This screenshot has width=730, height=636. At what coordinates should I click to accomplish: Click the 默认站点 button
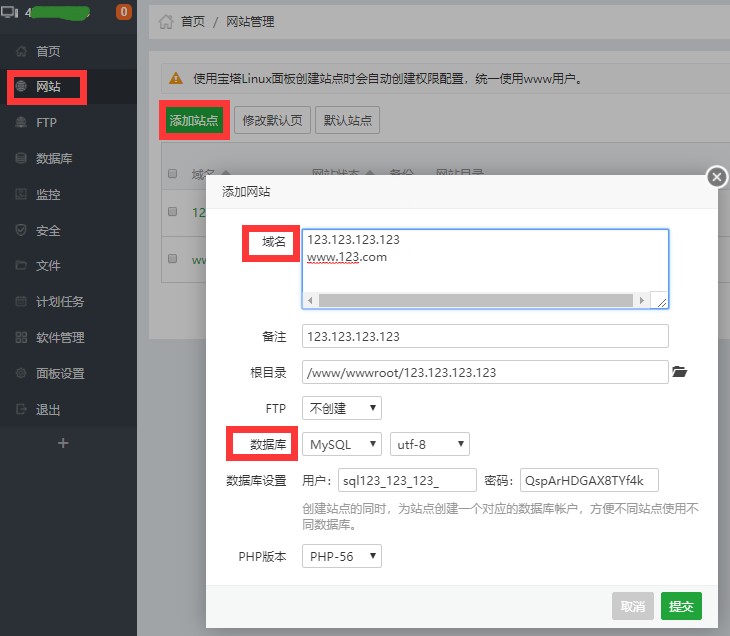348,121
